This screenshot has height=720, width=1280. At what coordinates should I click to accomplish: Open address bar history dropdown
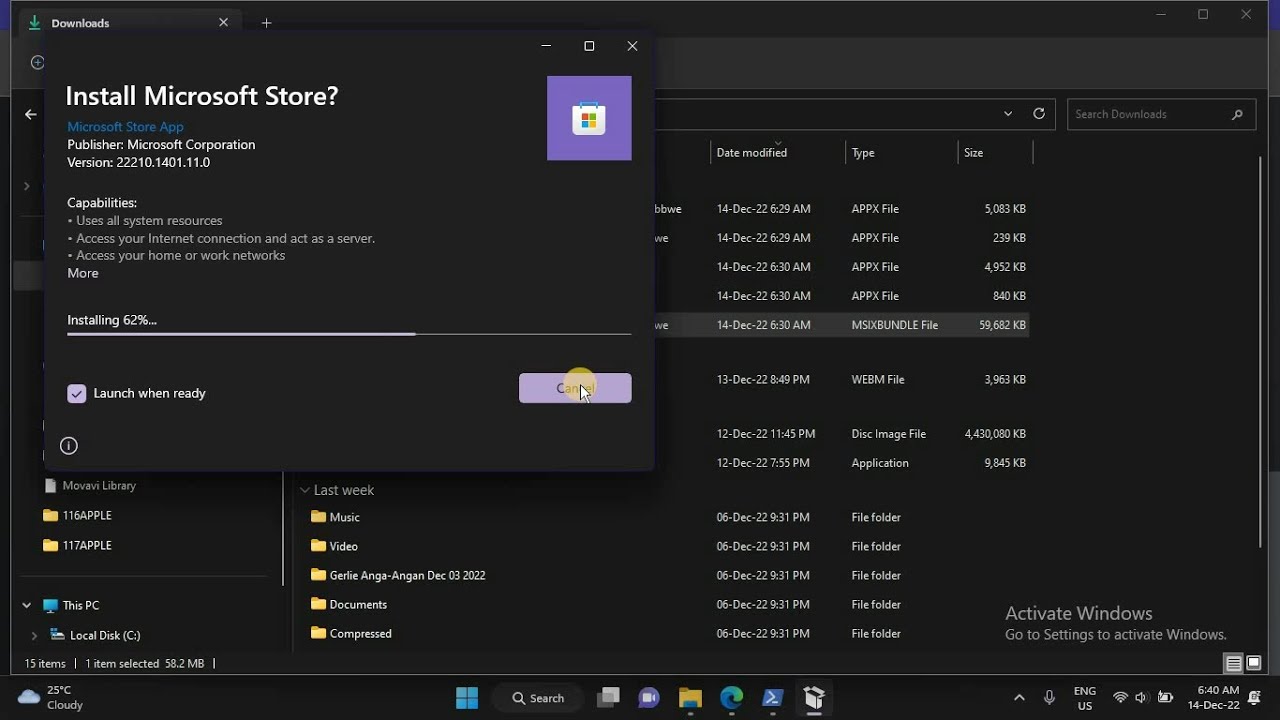(1008, 114)
